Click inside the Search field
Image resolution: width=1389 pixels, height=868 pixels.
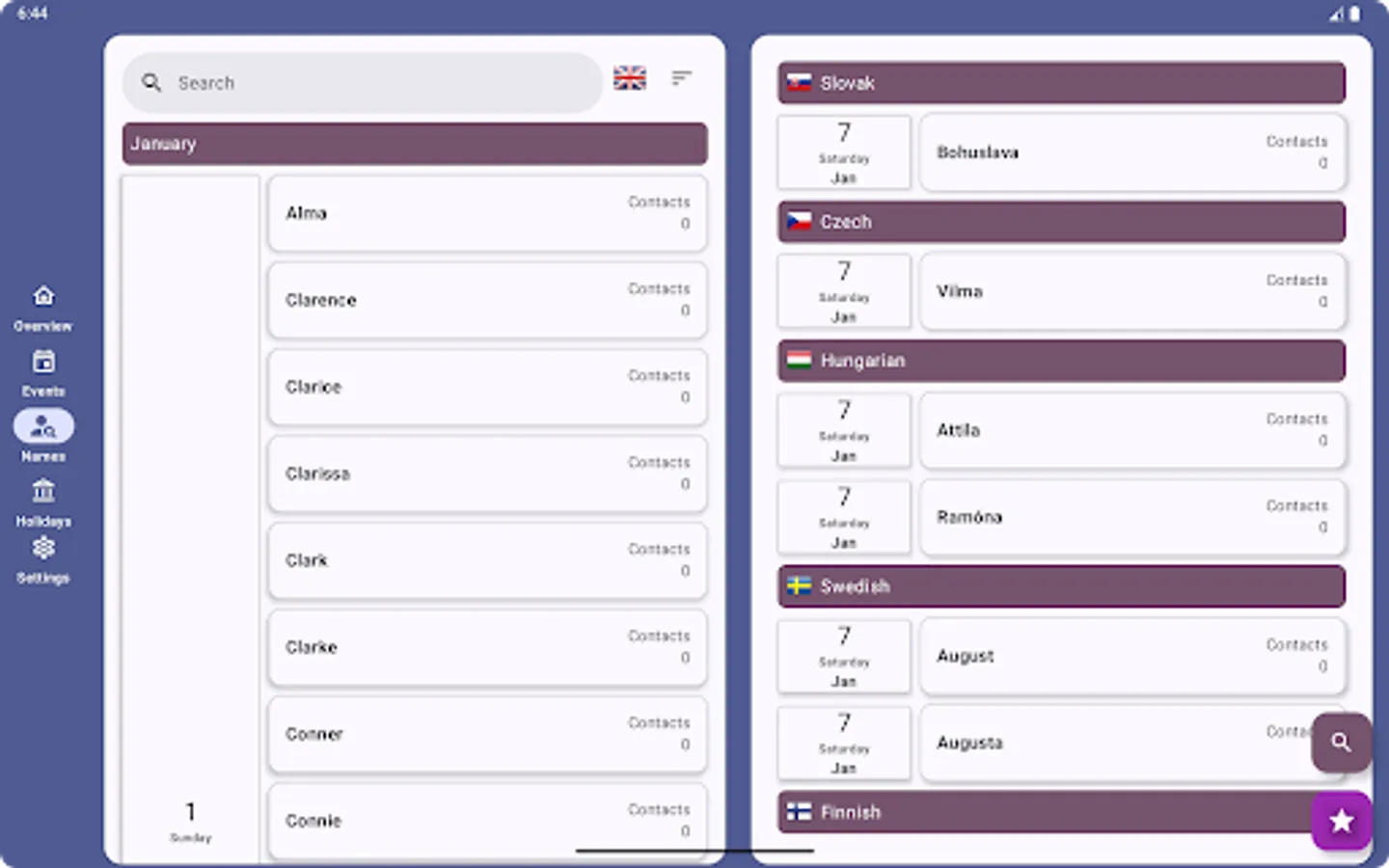click(362, 83)
